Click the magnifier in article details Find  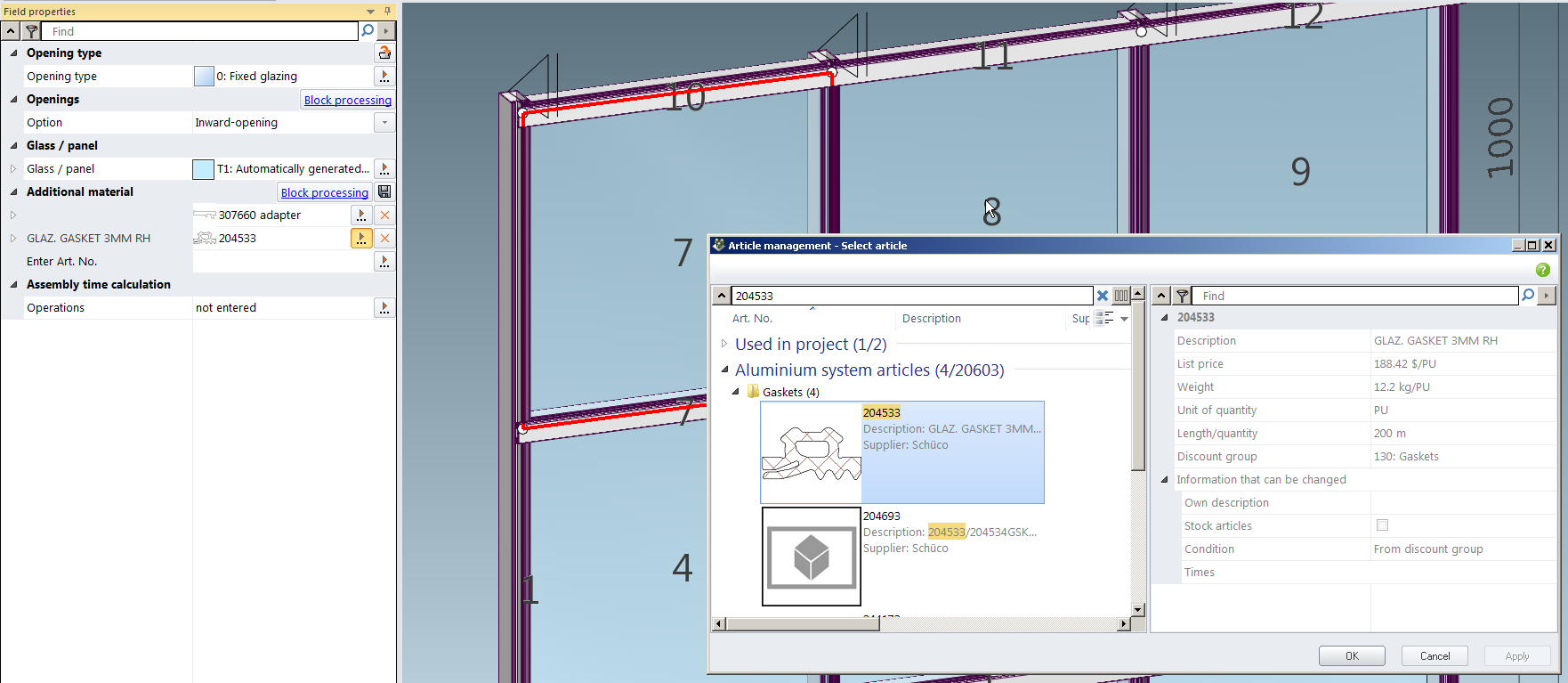[1528, 296]
